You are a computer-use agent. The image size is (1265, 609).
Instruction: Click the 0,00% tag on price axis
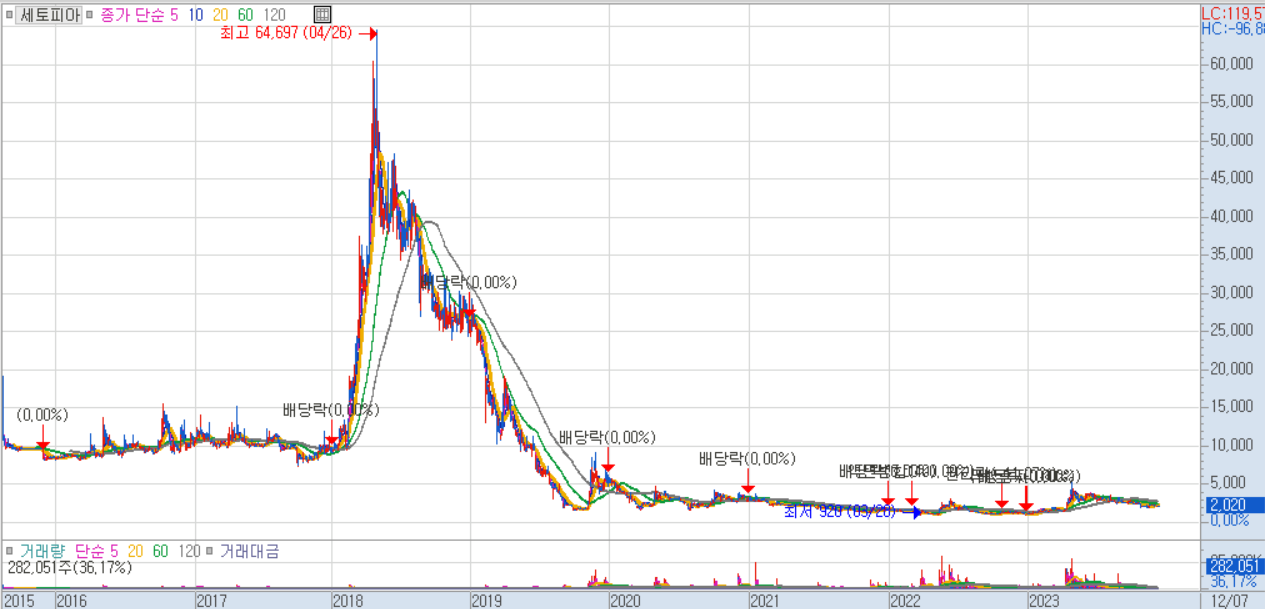(1229, 520)
